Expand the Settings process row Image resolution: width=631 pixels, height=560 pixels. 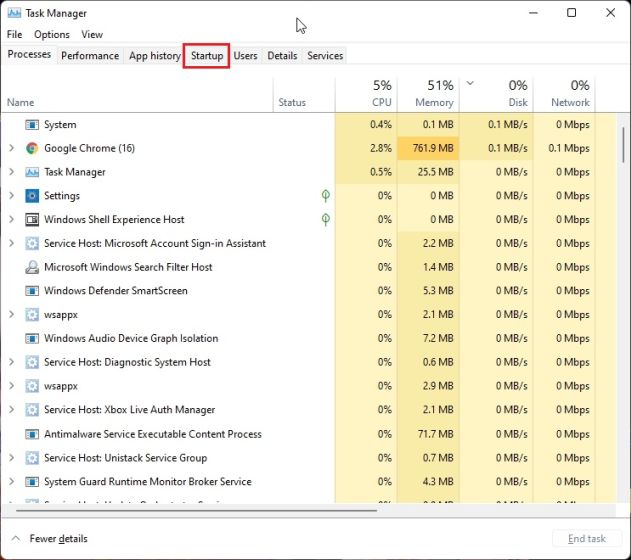point(12,196)
